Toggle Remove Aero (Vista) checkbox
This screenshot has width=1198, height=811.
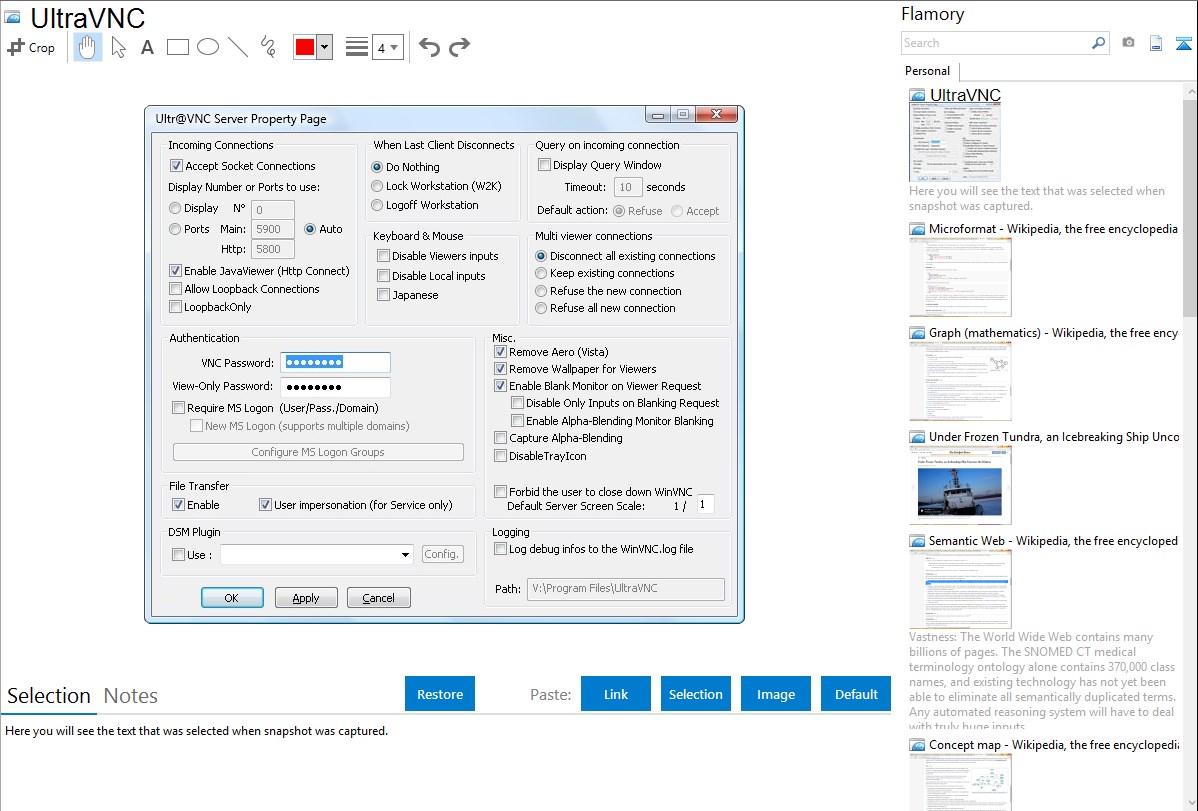click(500, 352)
